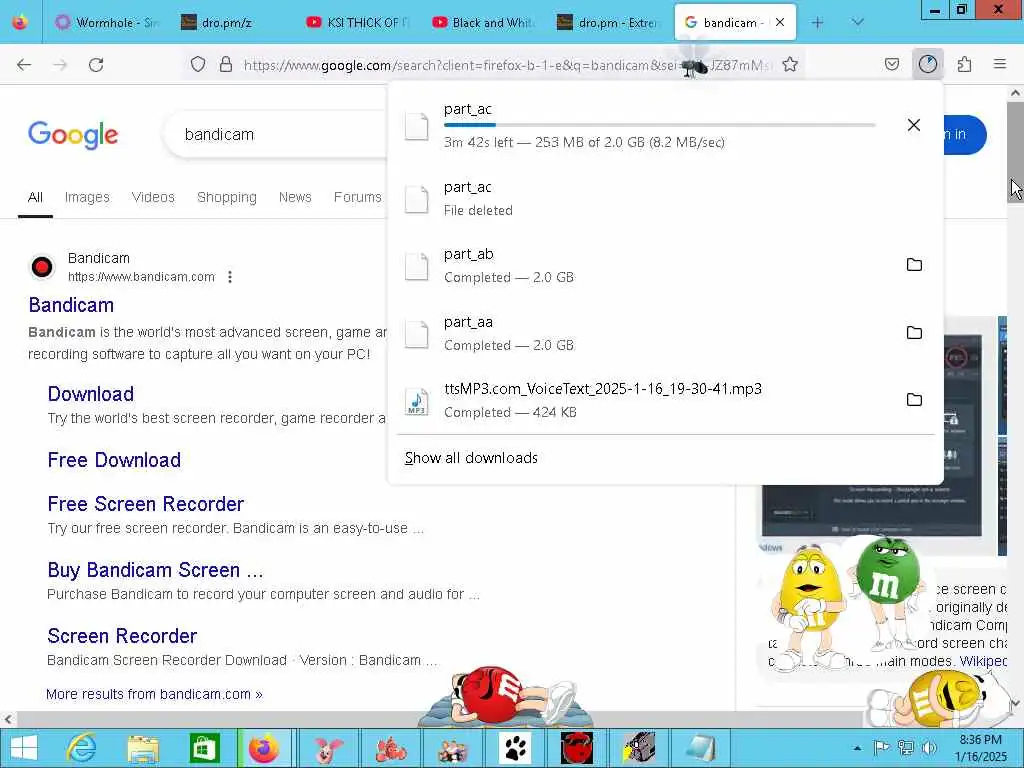Click Show all downloads
The height and width of the screenshot is (768, 1024).
[471, 458]
